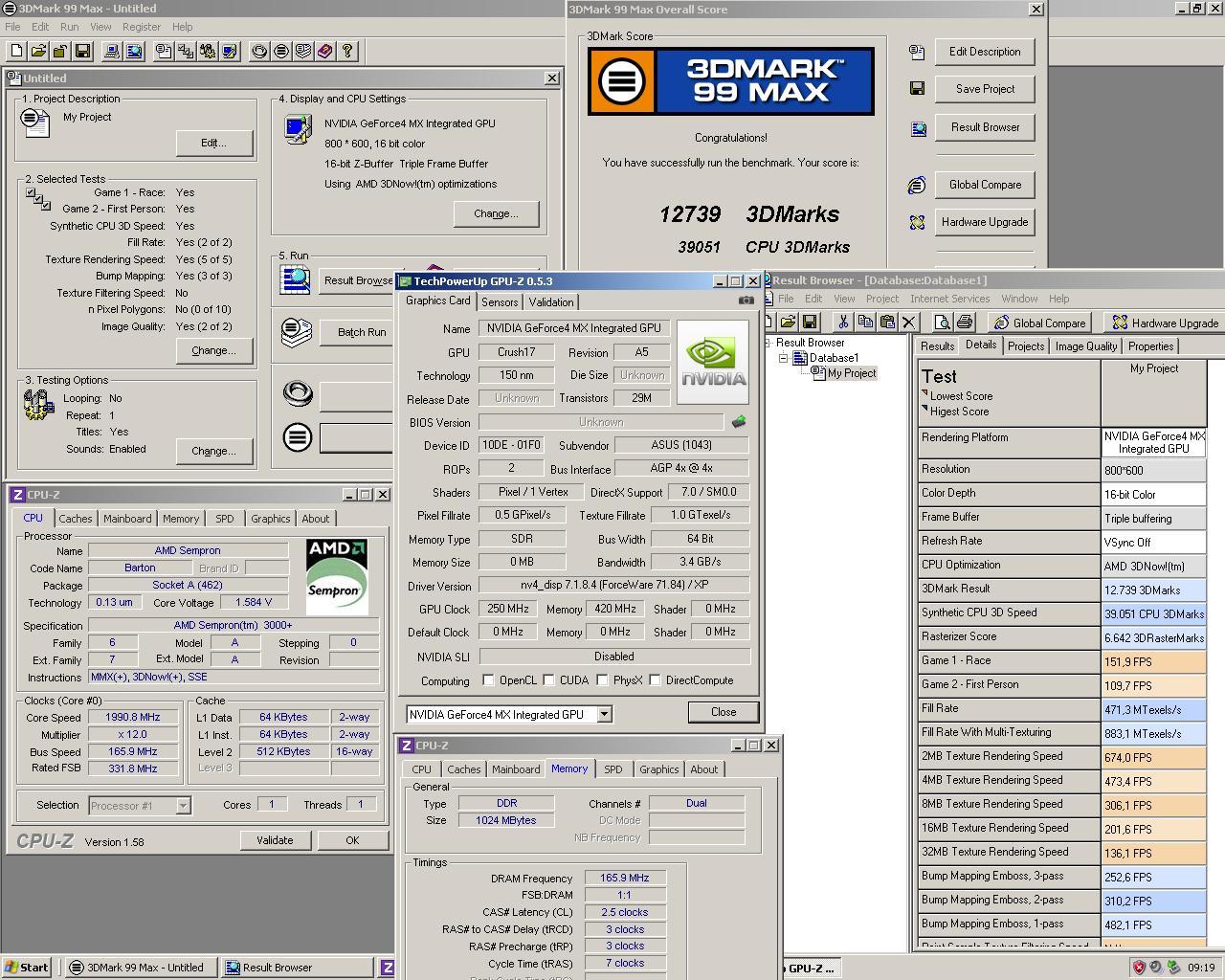
Task: Click the save BIOS chip icon in GPU-Z
Action: (x=739, y=421)
